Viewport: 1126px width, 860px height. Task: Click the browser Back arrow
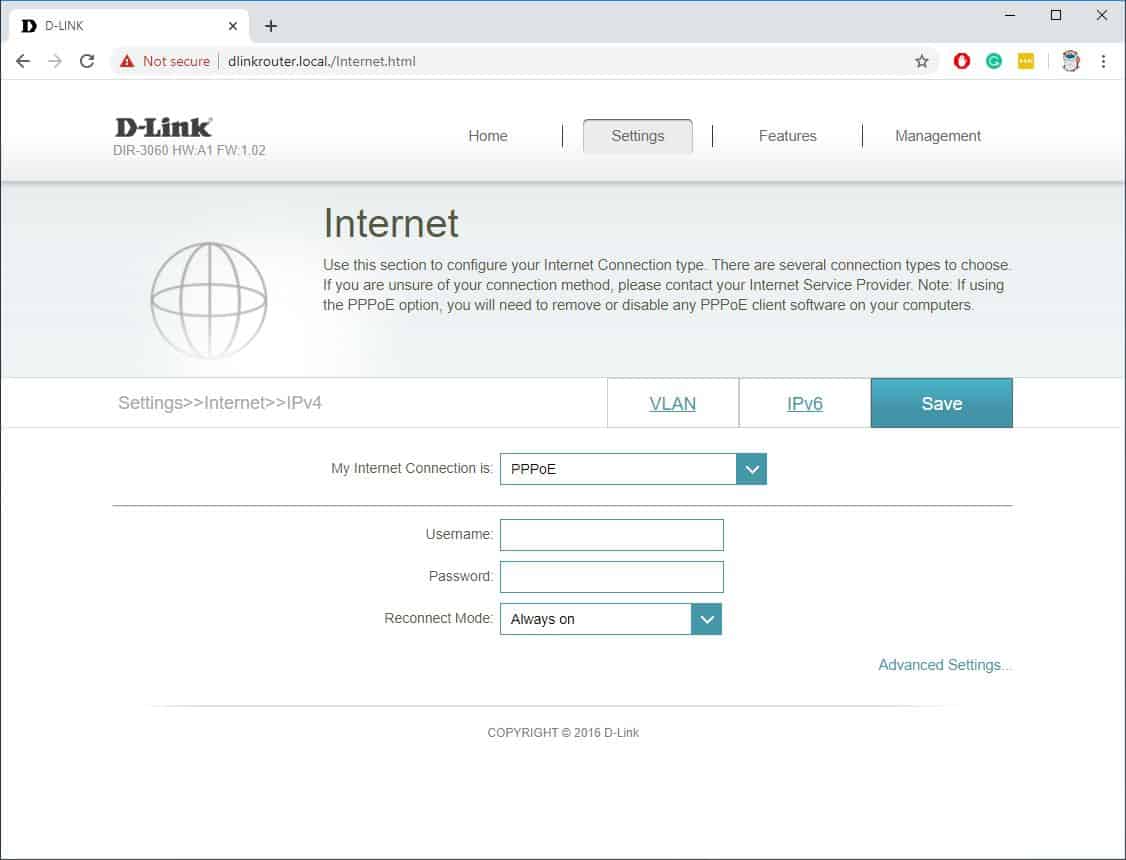23,61
